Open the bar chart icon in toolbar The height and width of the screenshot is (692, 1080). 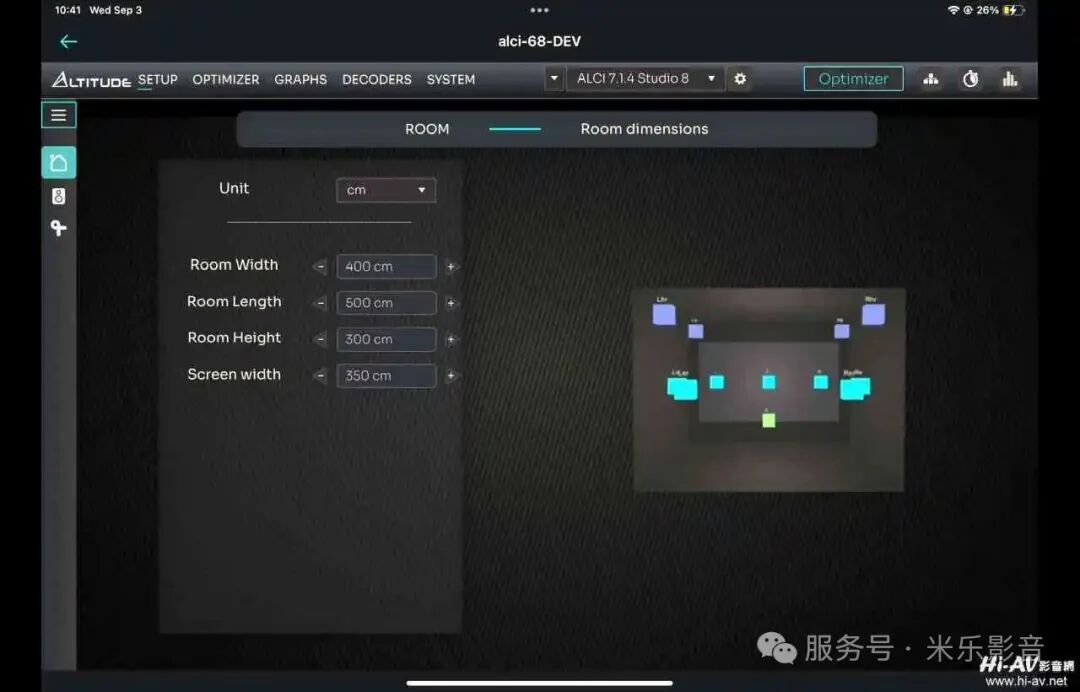[x=1010, y=79]
